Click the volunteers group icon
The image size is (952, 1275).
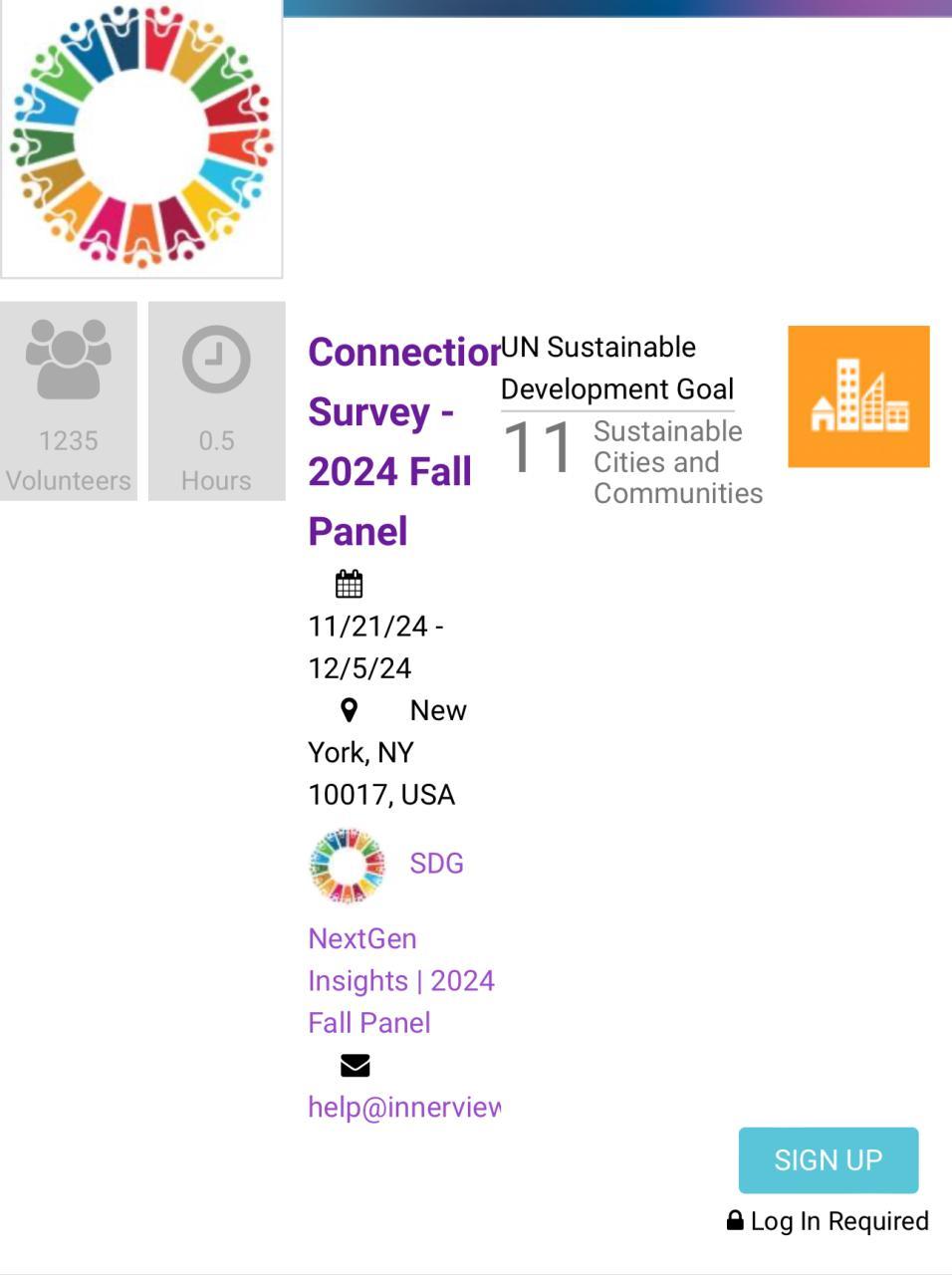(x=68, y=359)
